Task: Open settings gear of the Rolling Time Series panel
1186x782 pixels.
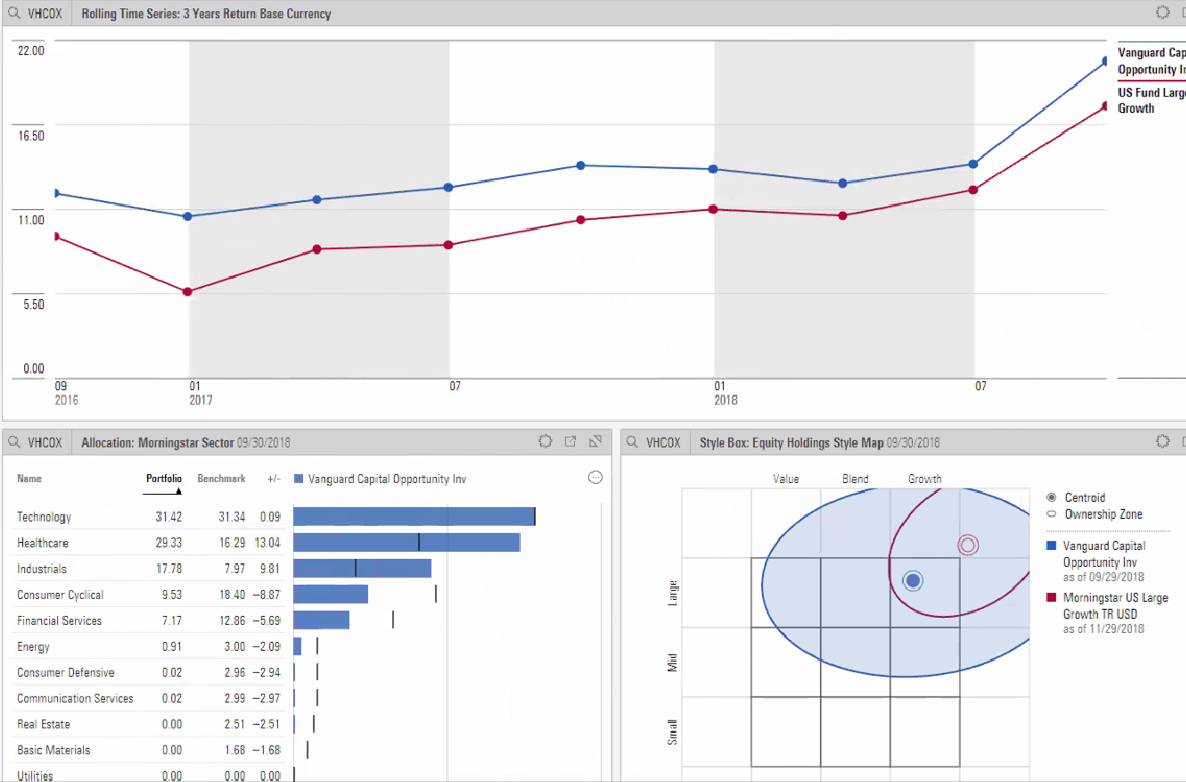Action: pos(1162,13)
